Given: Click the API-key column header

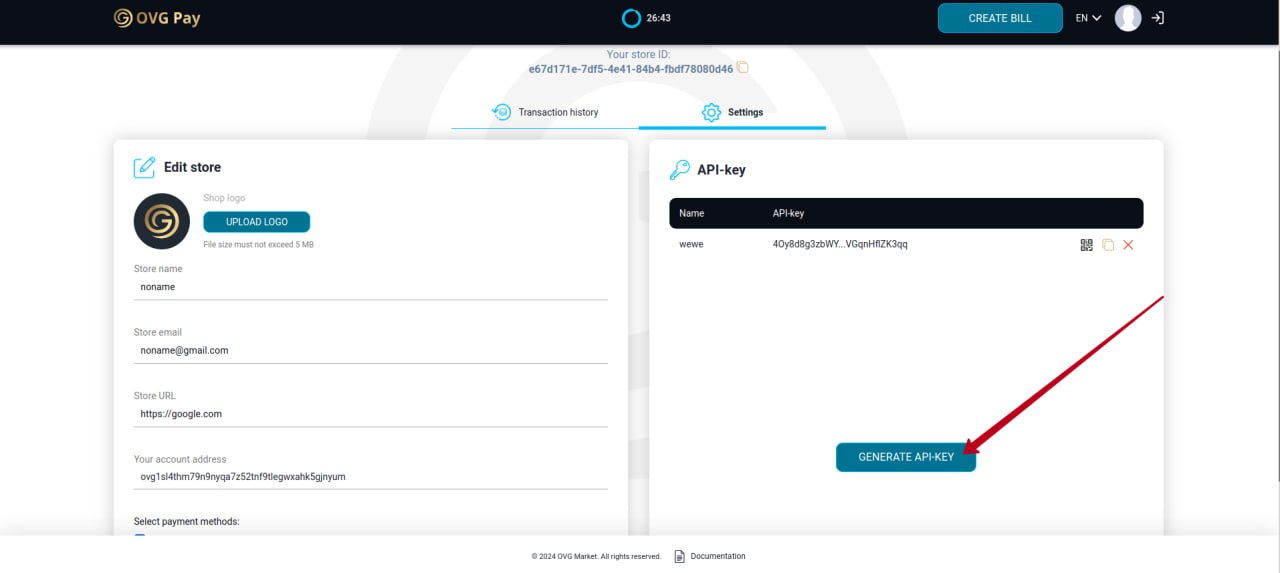Looking at the screenshot, I should (x=788, y=213).
